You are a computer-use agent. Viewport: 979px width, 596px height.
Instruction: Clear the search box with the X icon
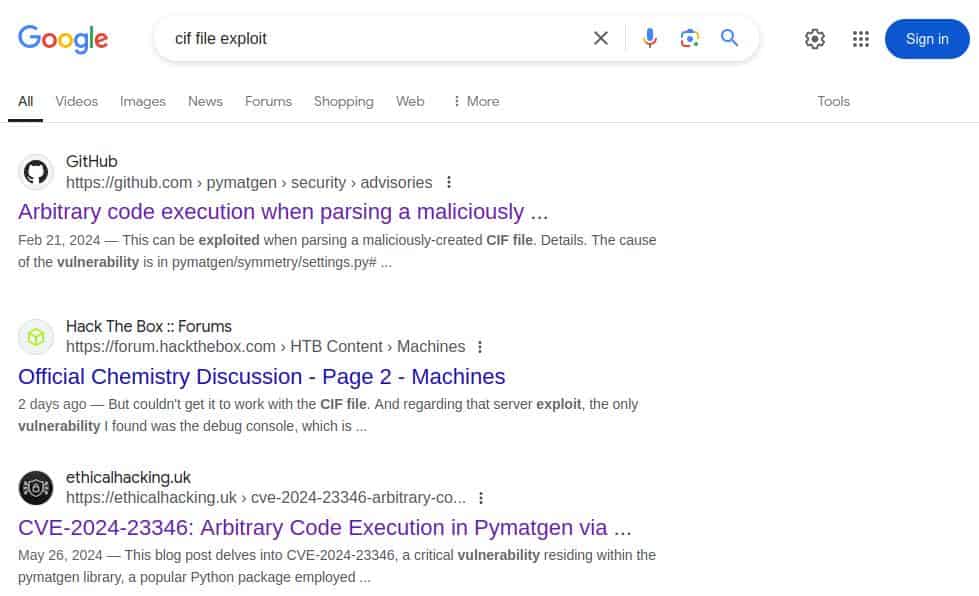(601, 39)
